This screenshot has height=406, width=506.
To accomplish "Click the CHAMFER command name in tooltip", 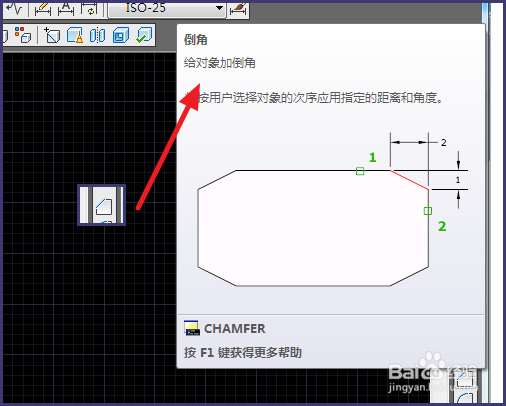I will coord(234,329).
